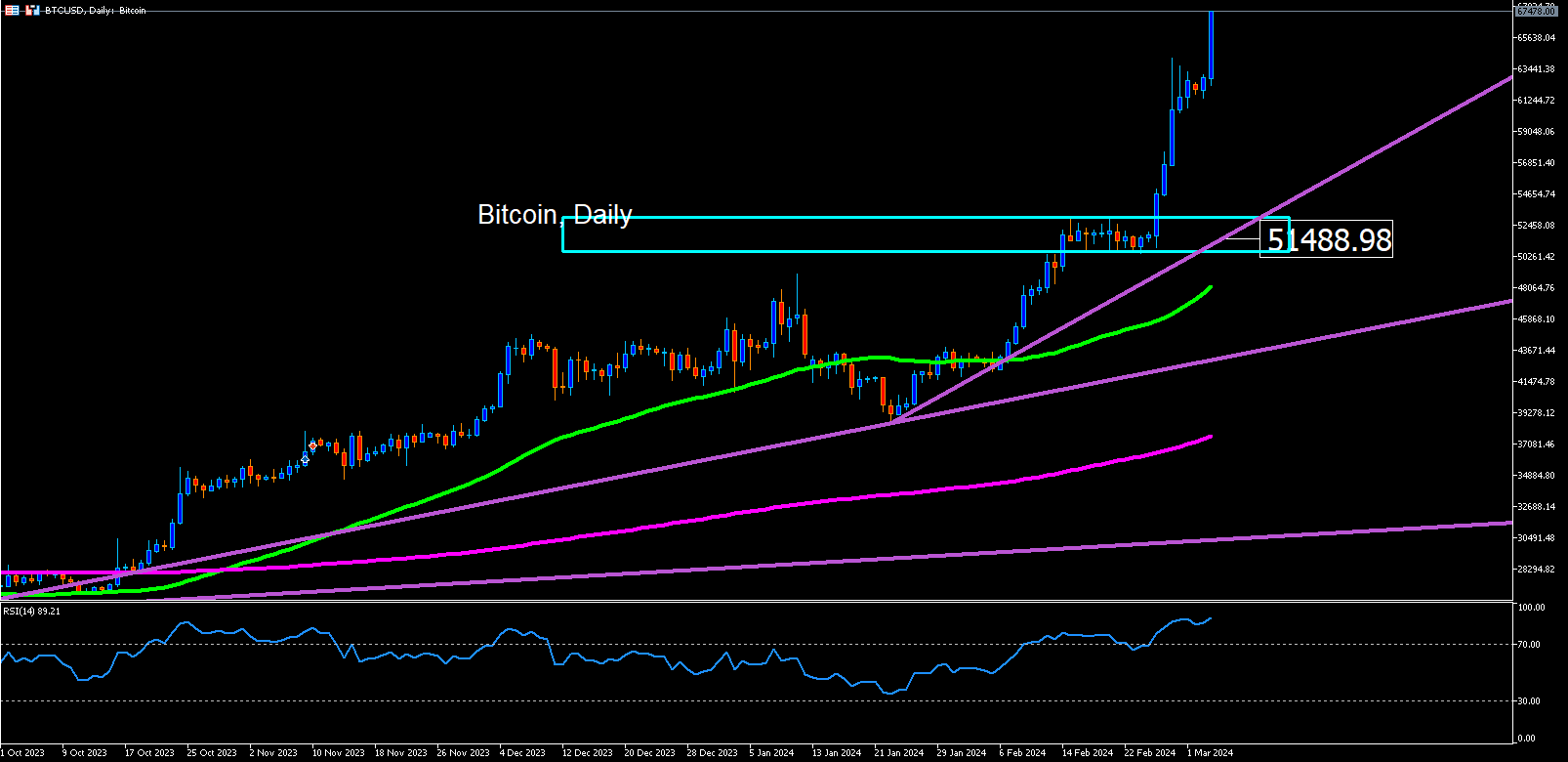Click the 65638.04 price axis label
This screenshot has height=762, width=1568.
1536,38
